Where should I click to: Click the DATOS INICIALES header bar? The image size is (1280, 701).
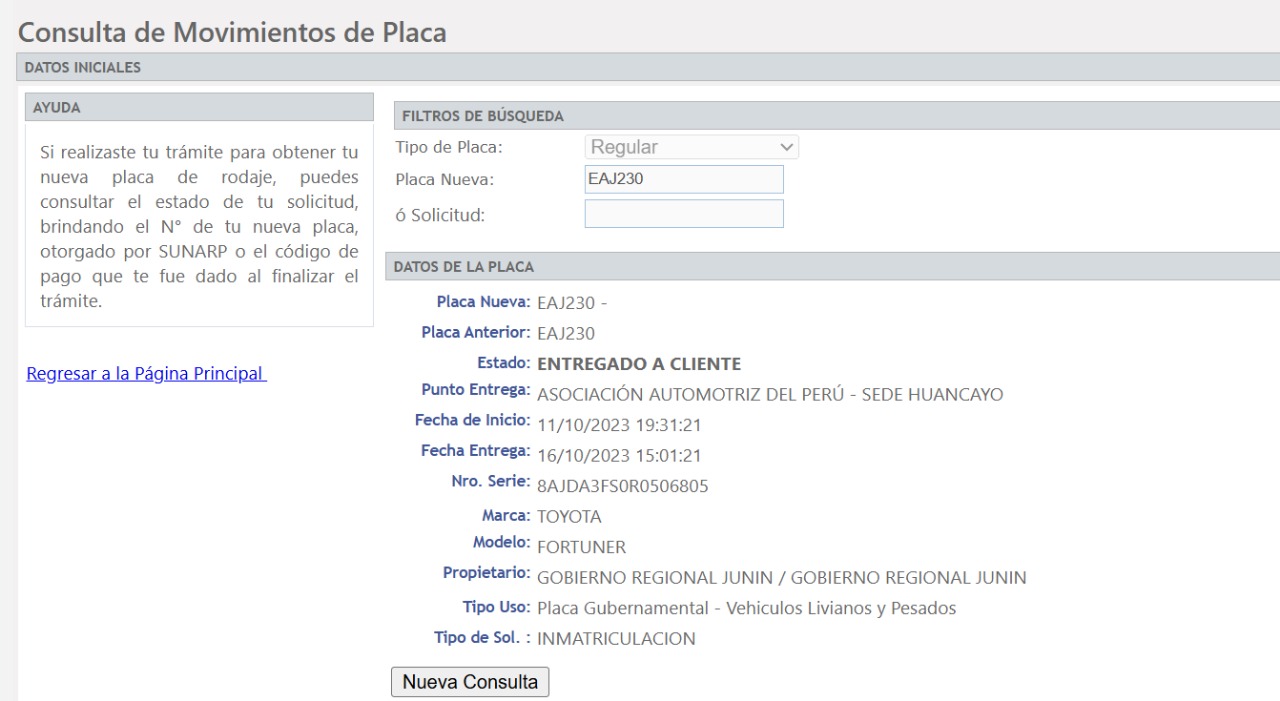[x=82, y=69]
